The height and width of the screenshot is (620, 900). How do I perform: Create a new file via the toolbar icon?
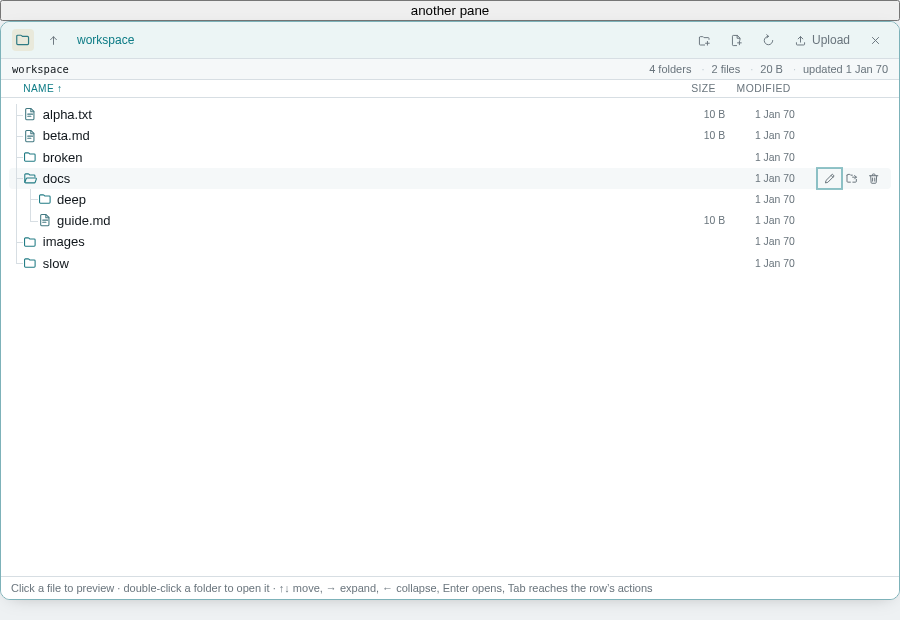[x=736, y=40]
